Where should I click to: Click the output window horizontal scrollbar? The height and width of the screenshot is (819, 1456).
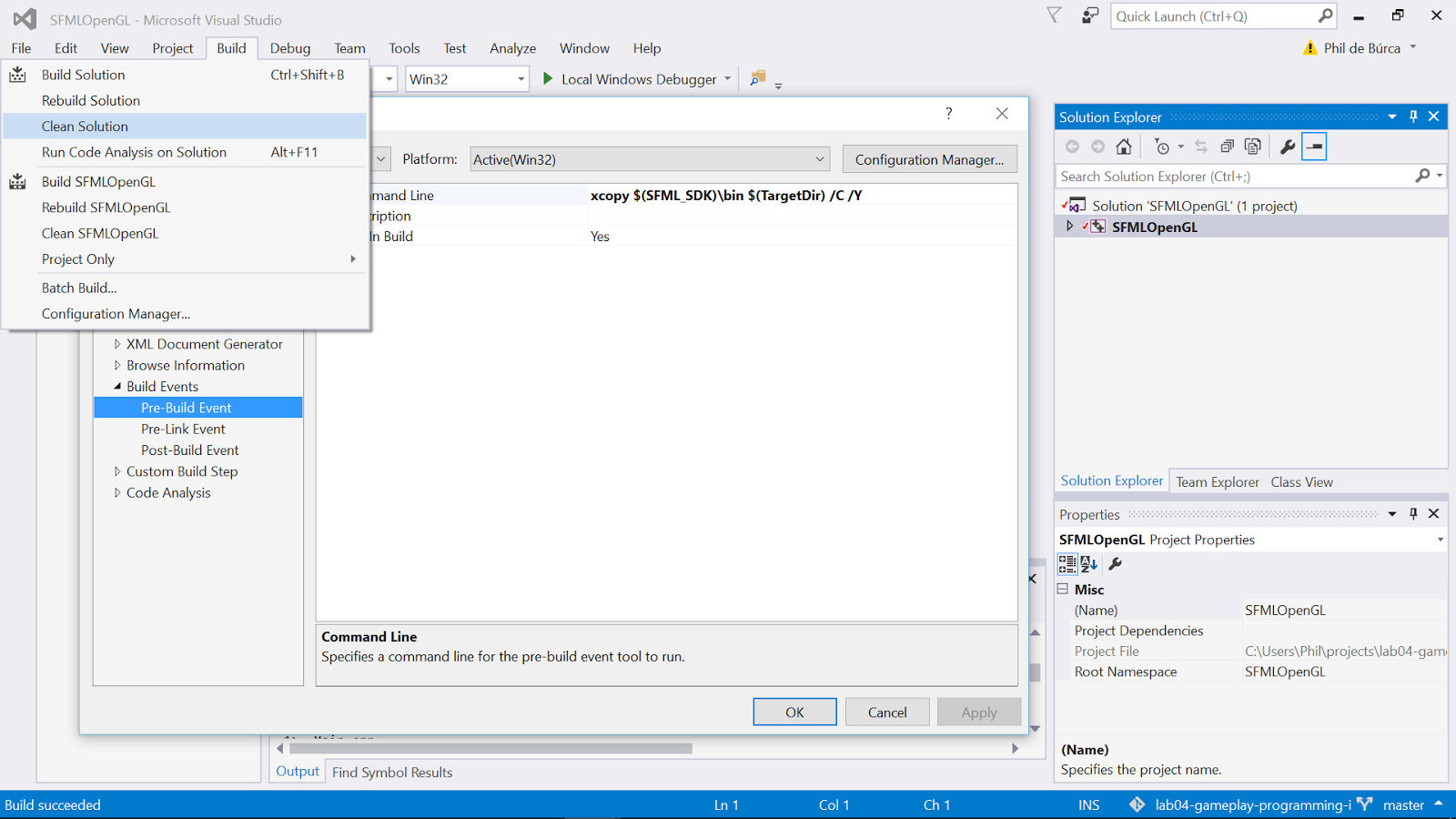[x=490, y=748]
